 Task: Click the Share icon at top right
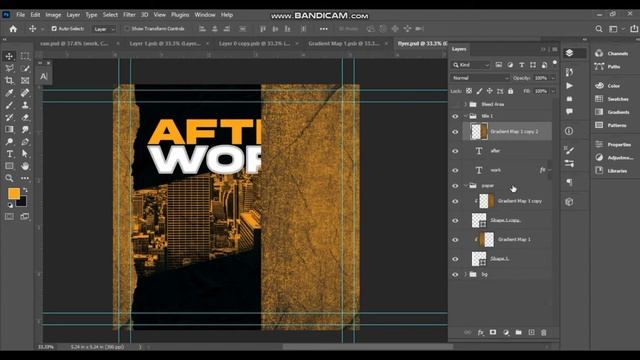[634, 29]
